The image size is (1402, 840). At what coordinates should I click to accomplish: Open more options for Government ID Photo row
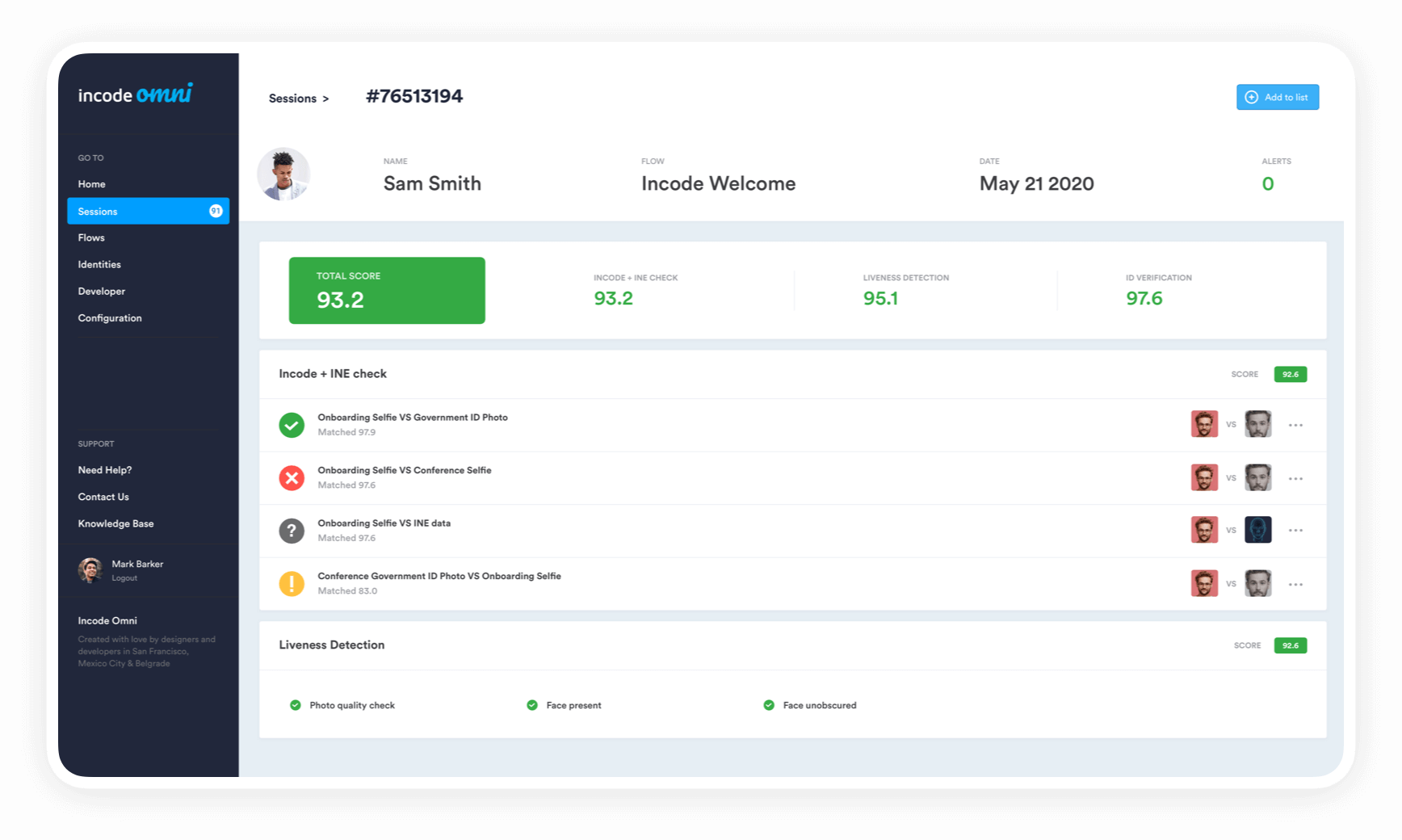pyautogui.click(x=1295, y=426)
